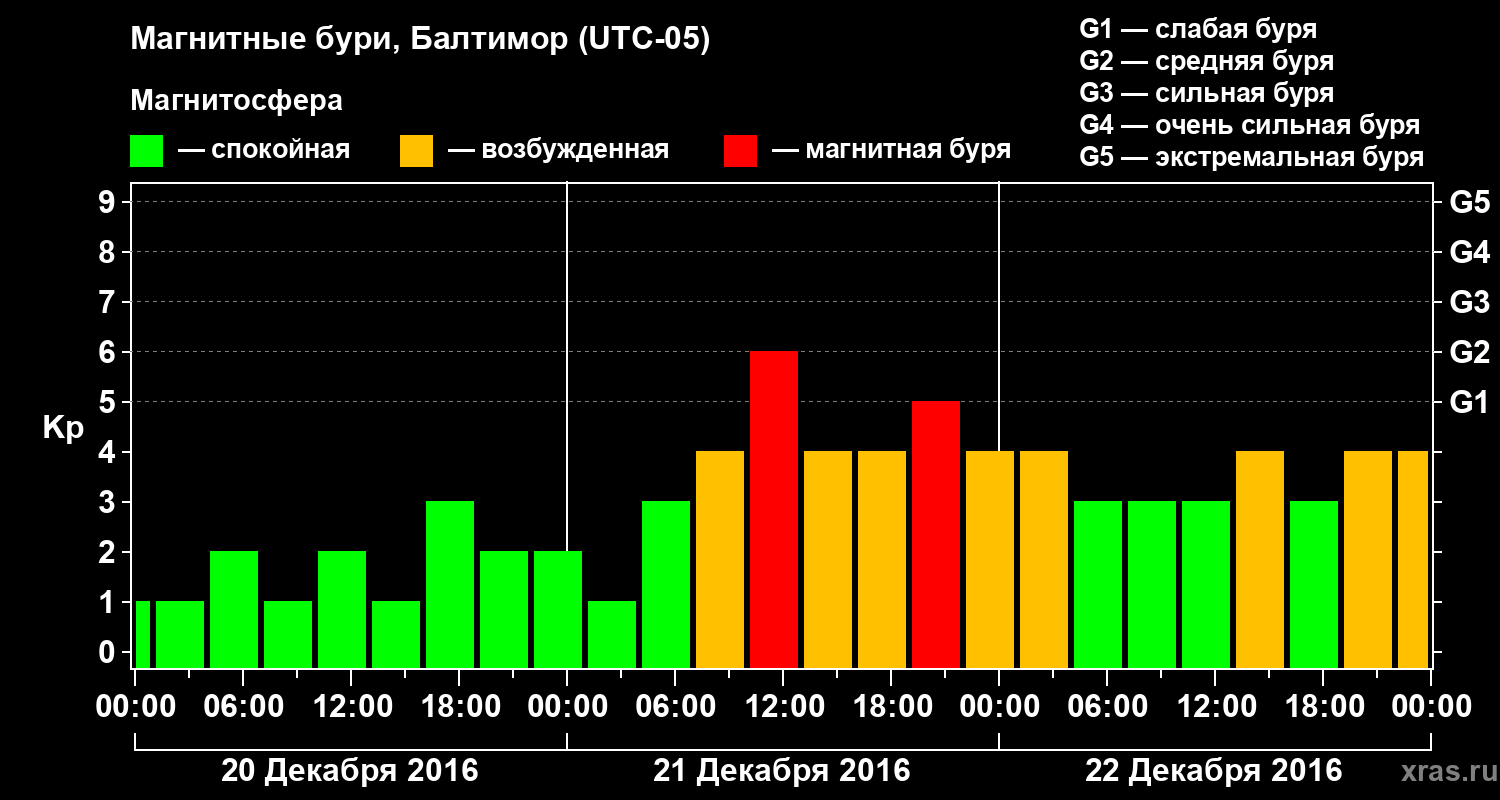Click the '18:00' time label above 22 Декабря
Image resolution: width=1500 pixels, height=800 pixels.
[x=1323, y=707]
